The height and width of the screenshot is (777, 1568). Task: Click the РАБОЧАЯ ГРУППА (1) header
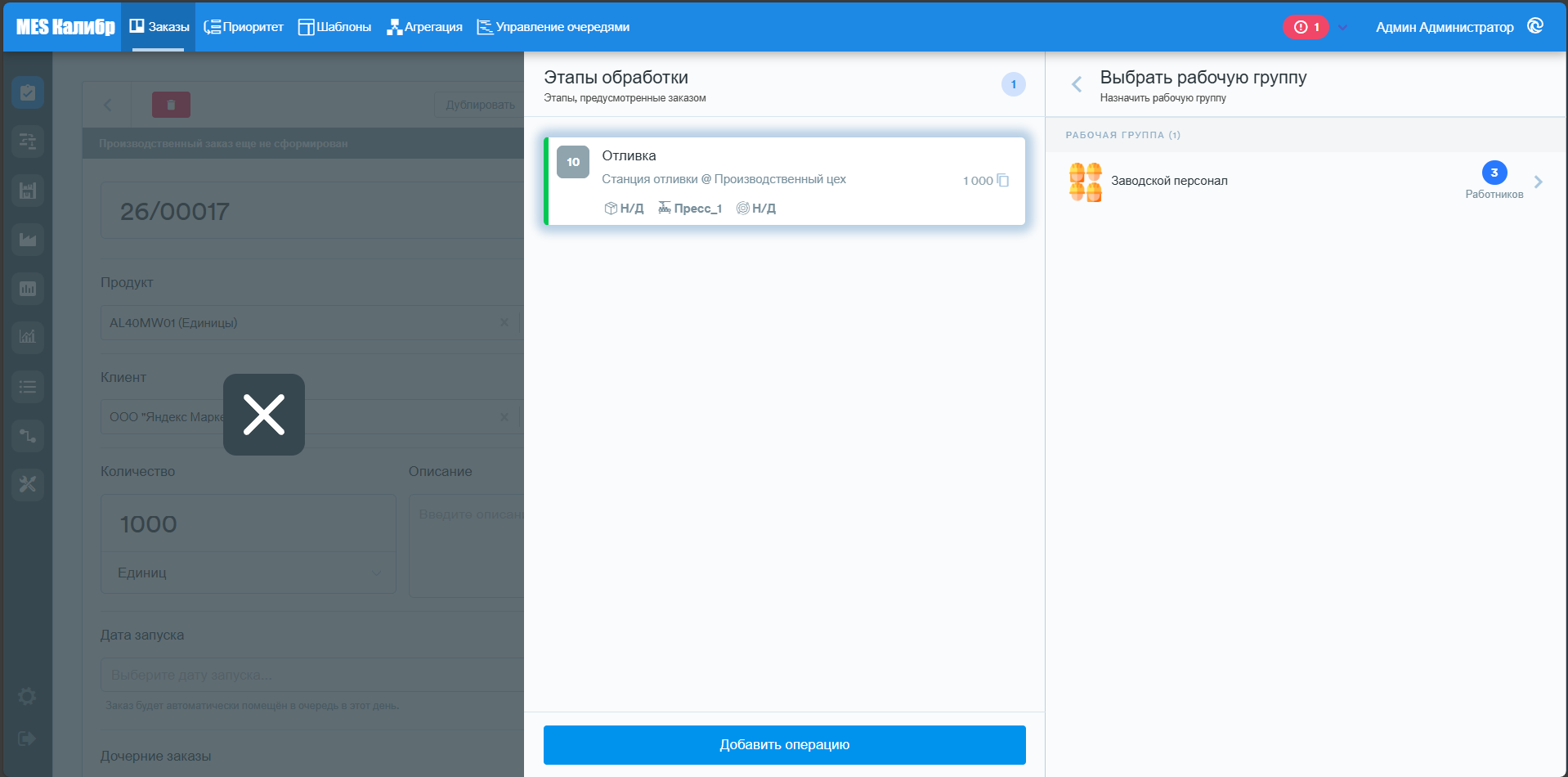pyautogui.click(x=1122, y=135)
